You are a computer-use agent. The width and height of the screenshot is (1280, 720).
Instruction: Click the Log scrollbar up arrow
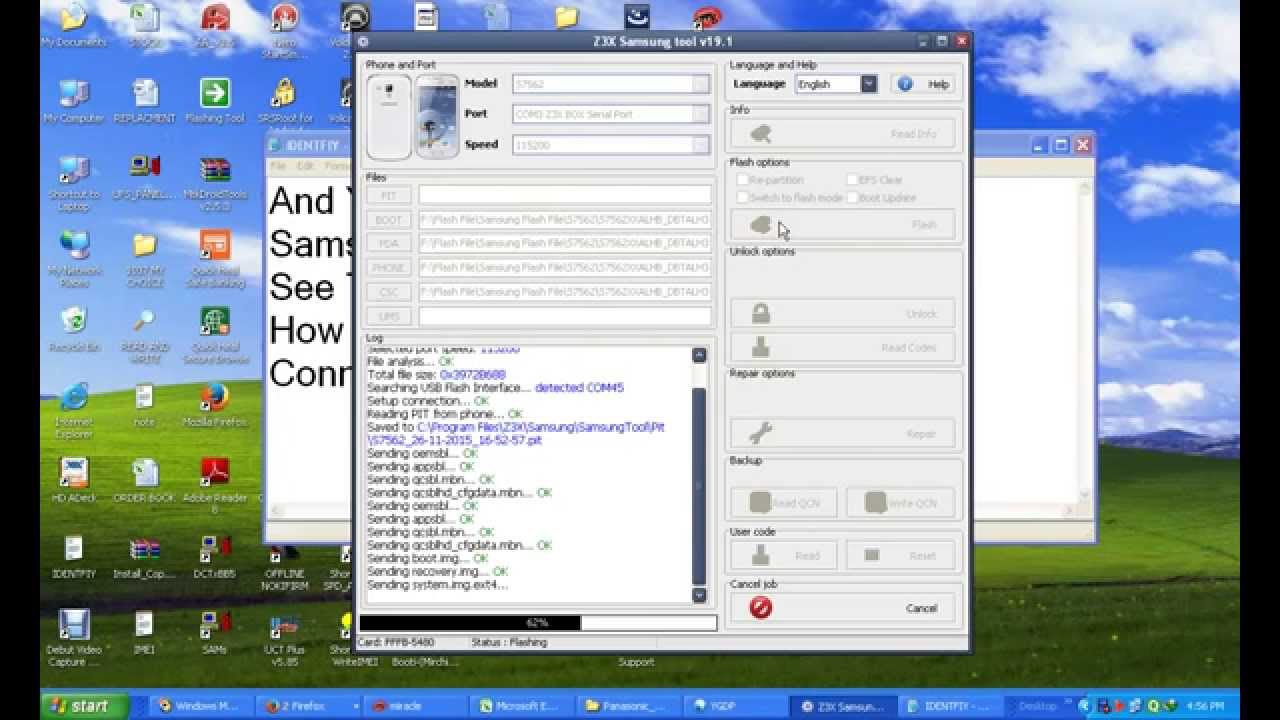(x=699, y=355)
